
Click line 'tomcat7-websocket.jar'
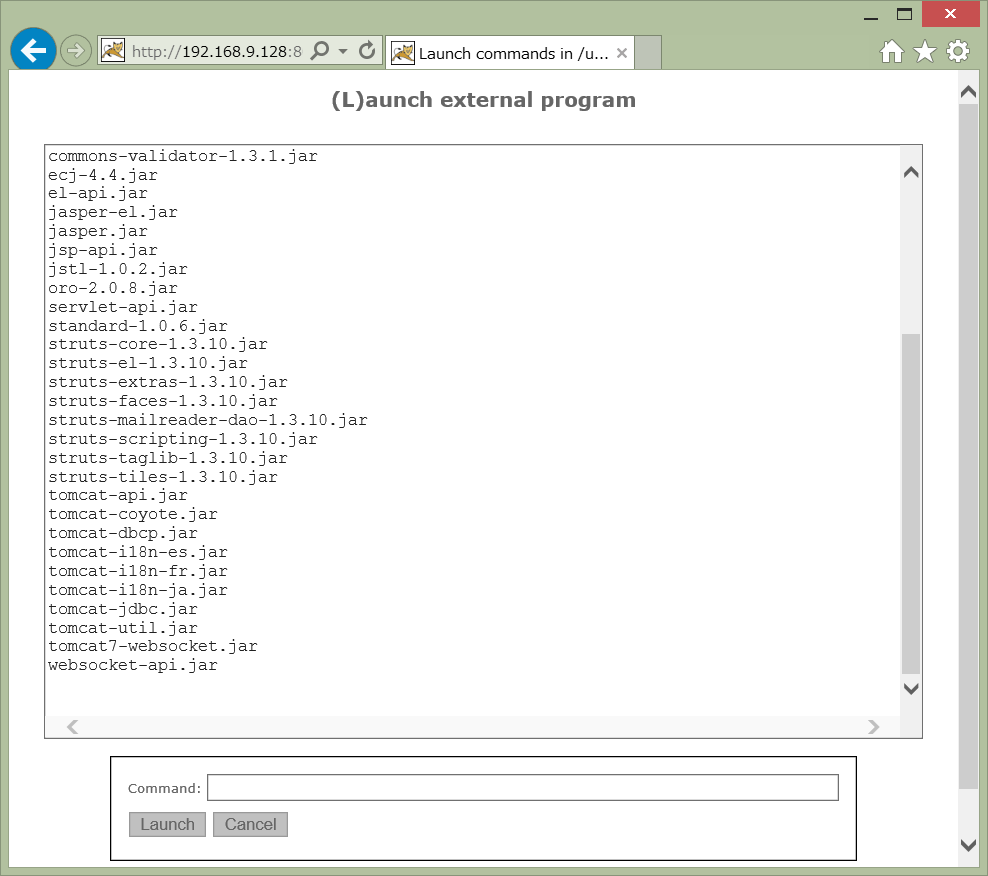pos(152,645)
